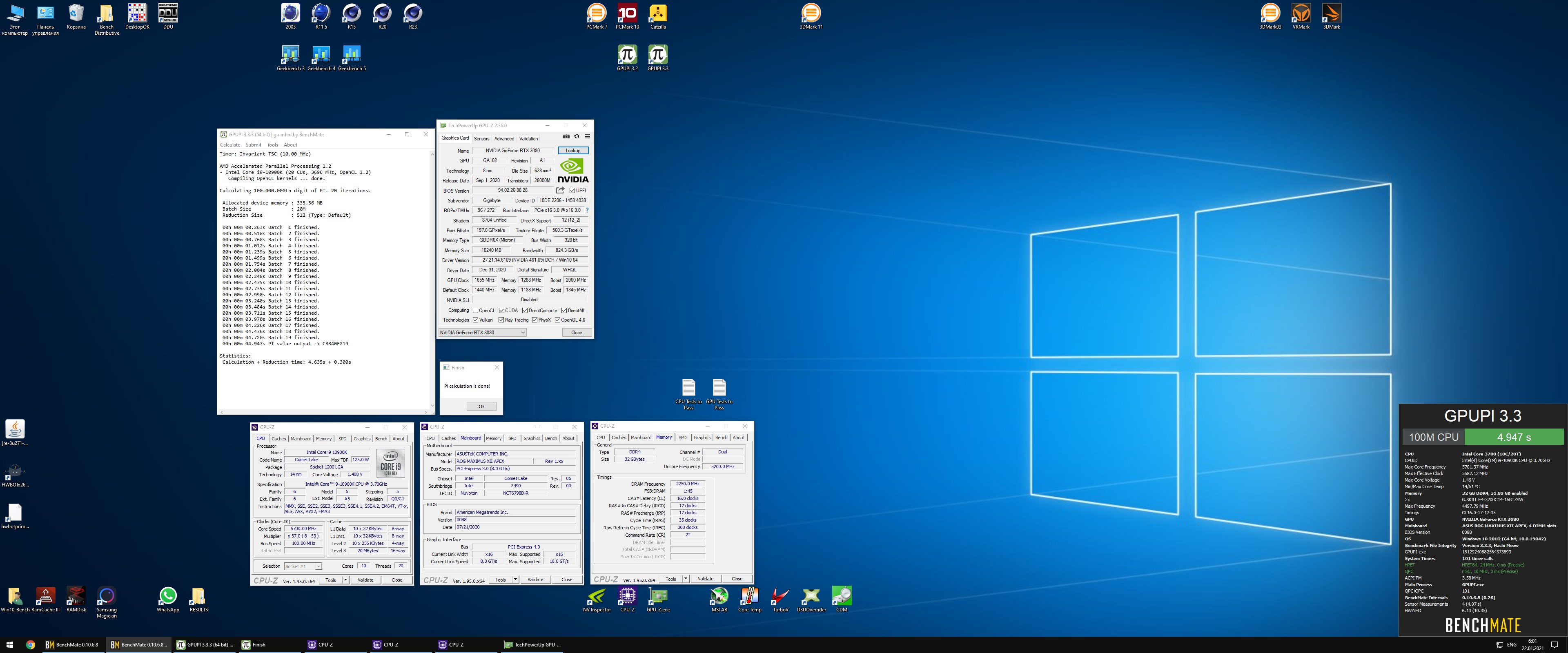The height and width of the screenshot is (653, 1568).
Task: Open the Windows Start menu
Action: pos(10,644)
